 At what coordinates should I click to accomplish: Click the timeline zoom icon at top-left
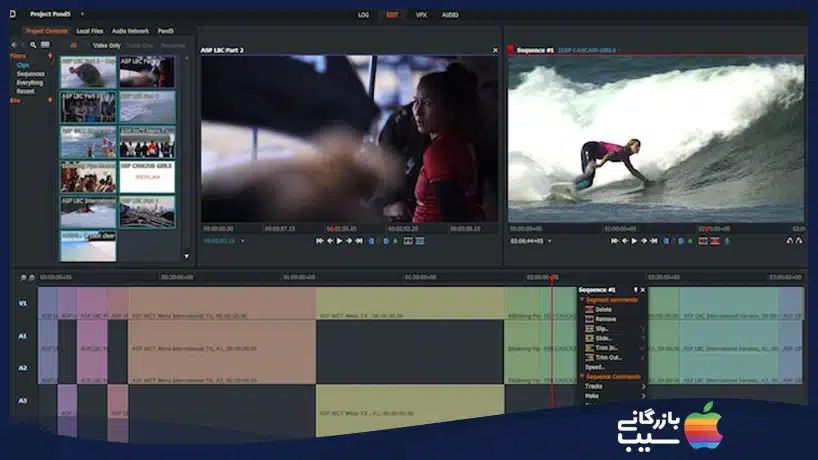point(22,277)
